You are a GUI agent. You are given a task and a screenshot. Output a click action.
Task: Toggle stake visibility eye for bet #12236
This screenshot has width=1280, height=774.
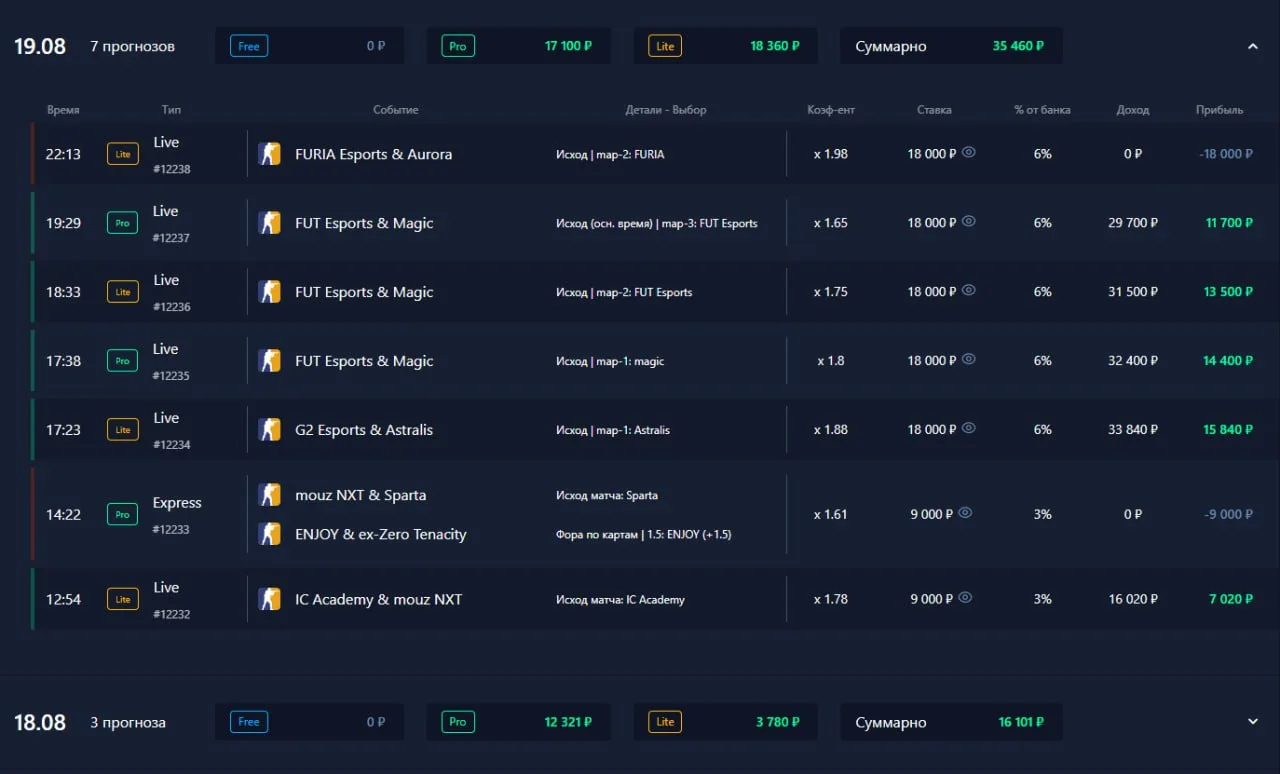[968, 291]
